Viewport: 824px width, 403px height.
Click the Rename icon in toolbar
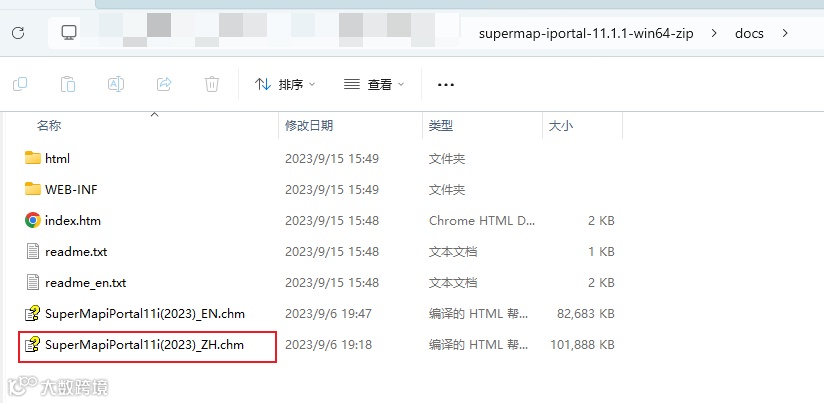click(116, 84)
